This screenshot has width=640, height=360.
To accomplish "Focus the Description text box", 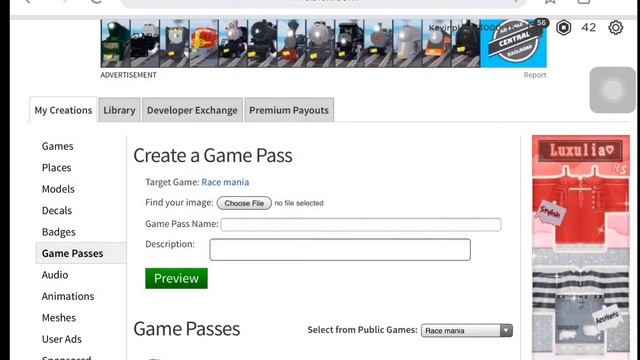I will tap(340, 249).
